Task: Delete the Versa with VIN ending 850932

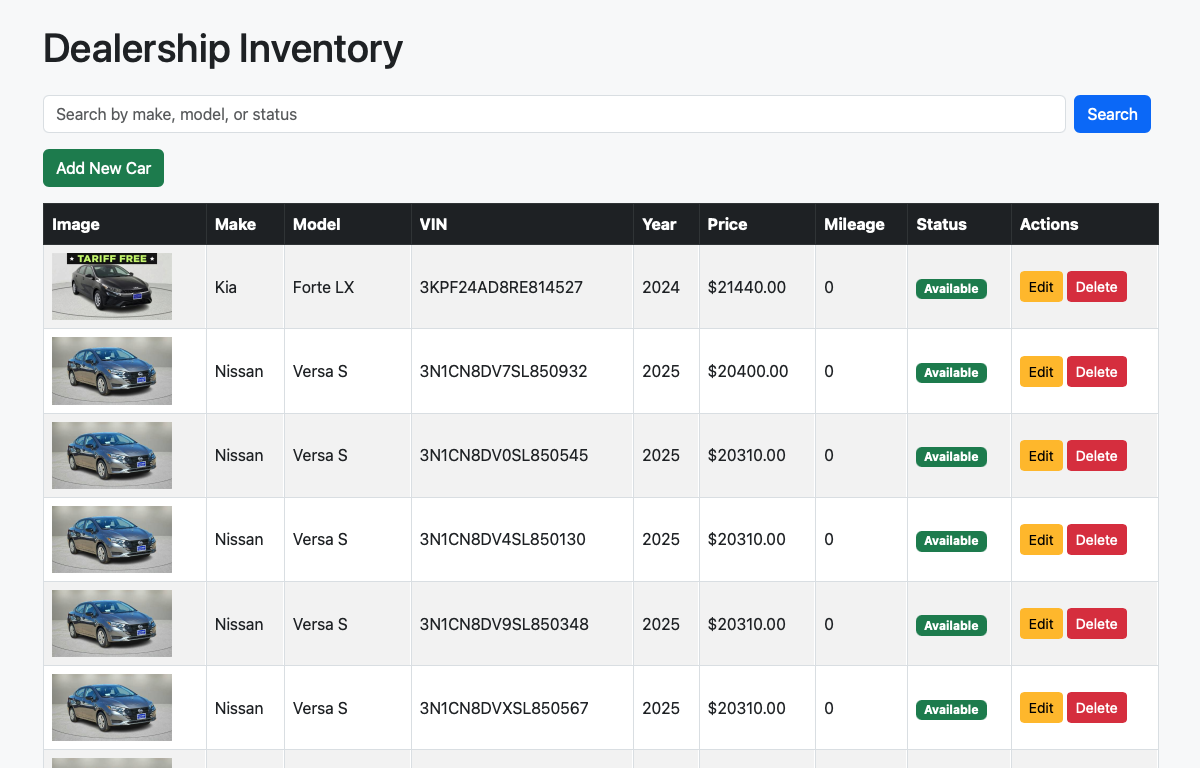Action: tap(1096, 372)
